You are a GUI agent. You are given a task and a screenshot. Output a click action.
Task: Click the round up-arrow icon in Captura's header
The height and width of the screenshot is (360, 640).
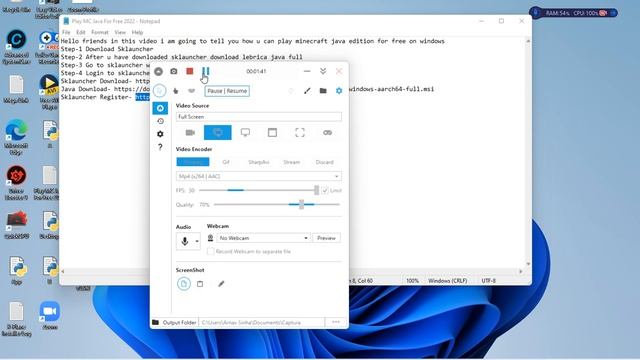coord(158,71)
